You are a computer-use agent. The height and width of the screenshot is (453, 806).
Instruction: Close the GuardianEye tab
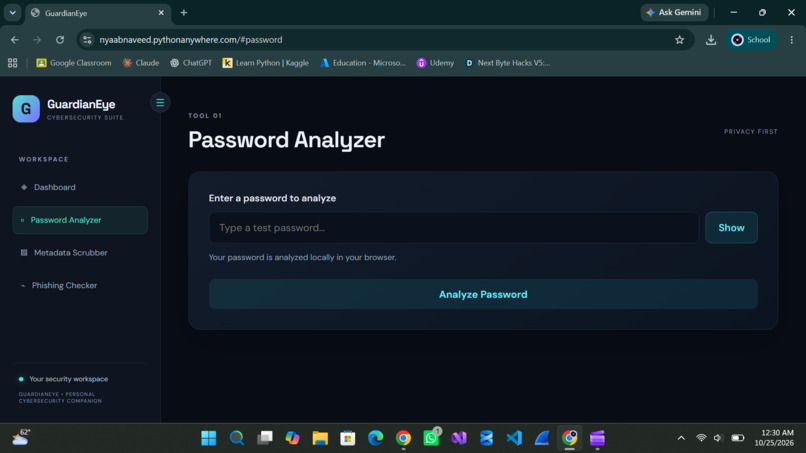(x=161, y=13)
